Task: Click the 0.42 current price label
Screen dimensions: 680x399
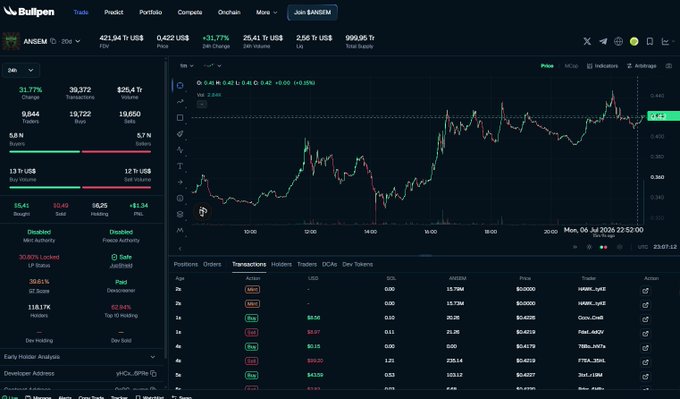Action: [663, 116]
